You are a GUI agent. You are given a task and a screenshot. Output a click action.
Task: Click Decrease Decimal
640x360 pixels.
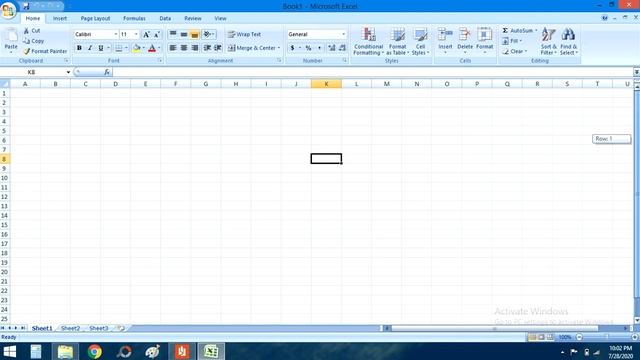[342, 48]
